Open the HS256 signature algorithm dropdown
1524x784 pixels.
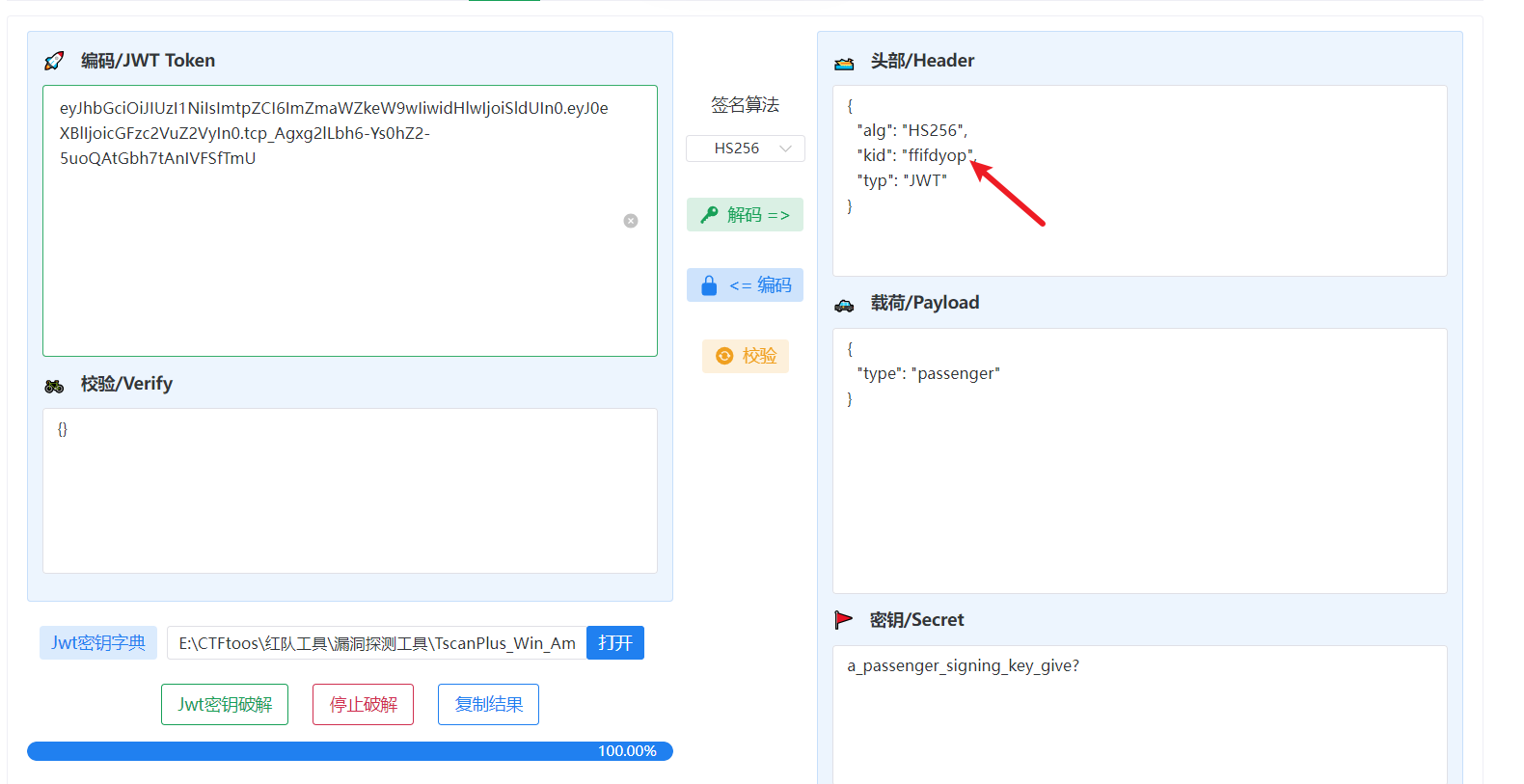tap(746, 149)
